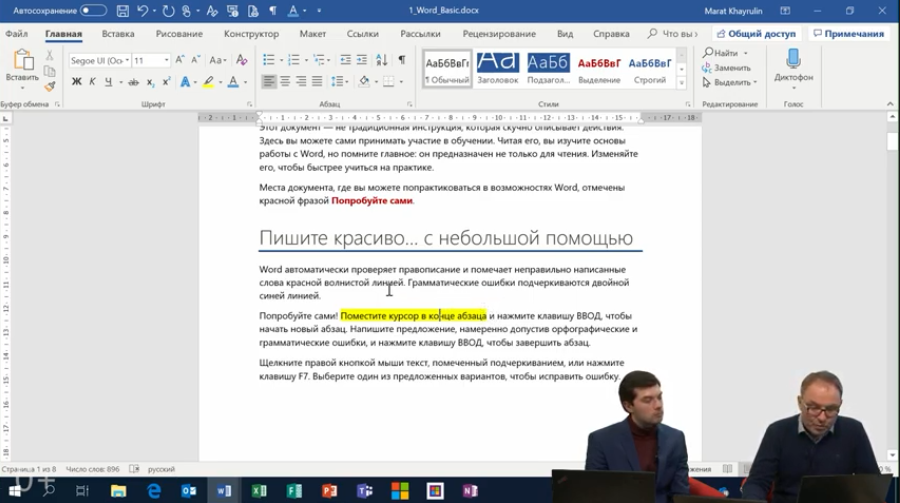Justify the text

[x=317, y=82]
